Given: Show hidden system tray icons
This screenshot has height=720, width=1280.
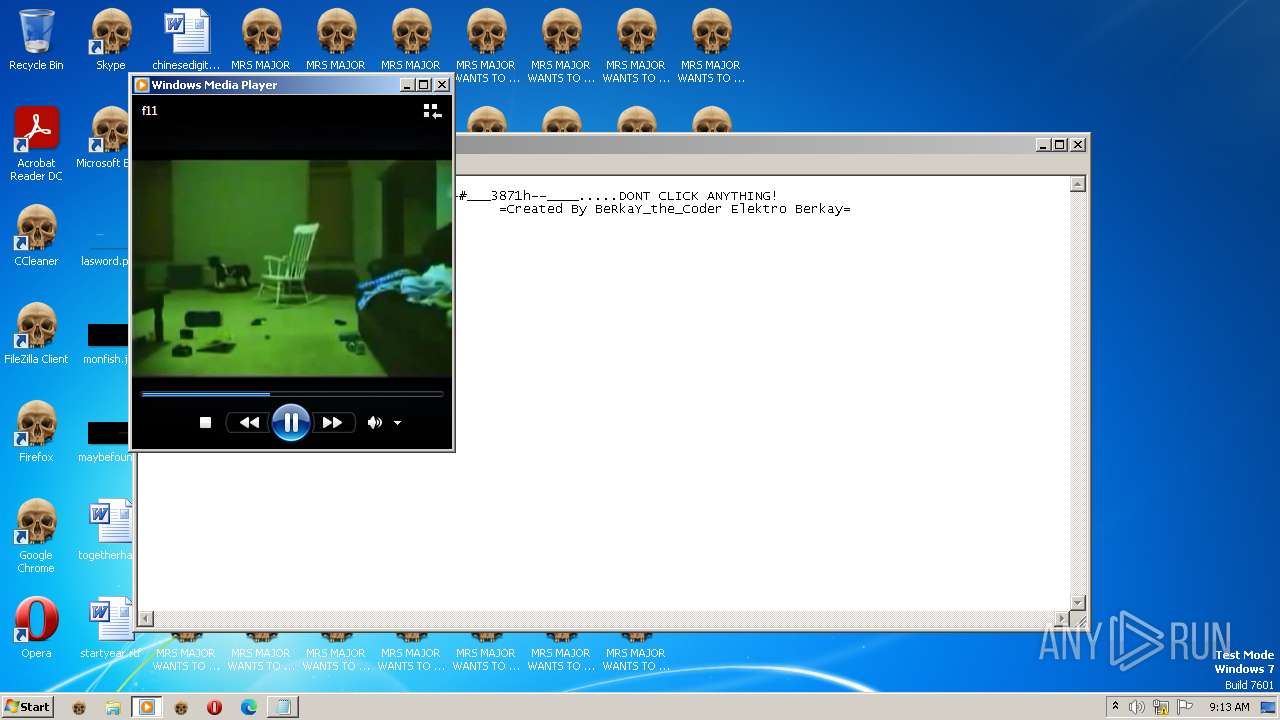Looking at the screenshot, I should coord(1116,707).
